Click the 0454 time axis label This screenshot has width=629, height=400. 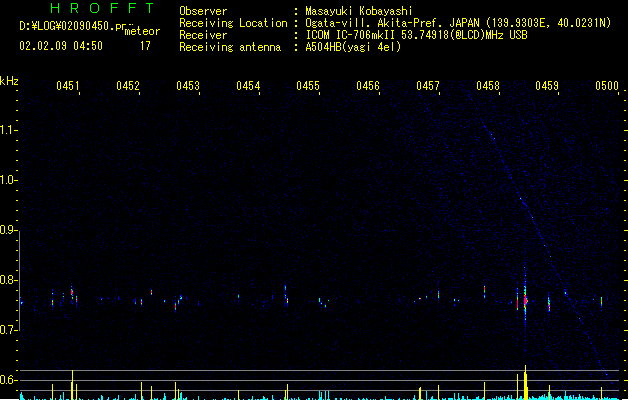[248, 86]
